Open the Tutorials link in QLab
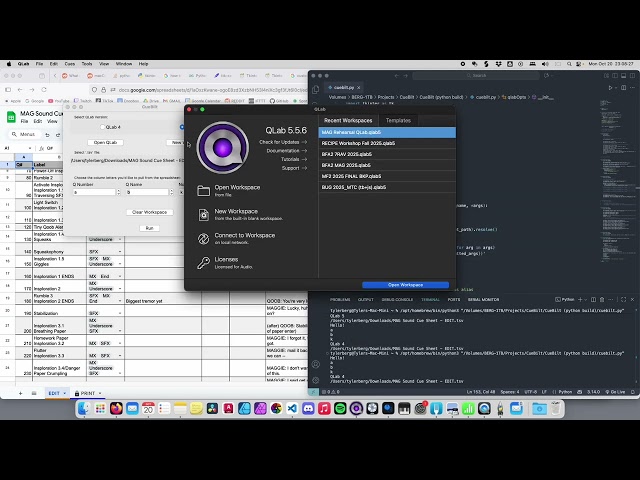640x480 pixels. (293, 159)
